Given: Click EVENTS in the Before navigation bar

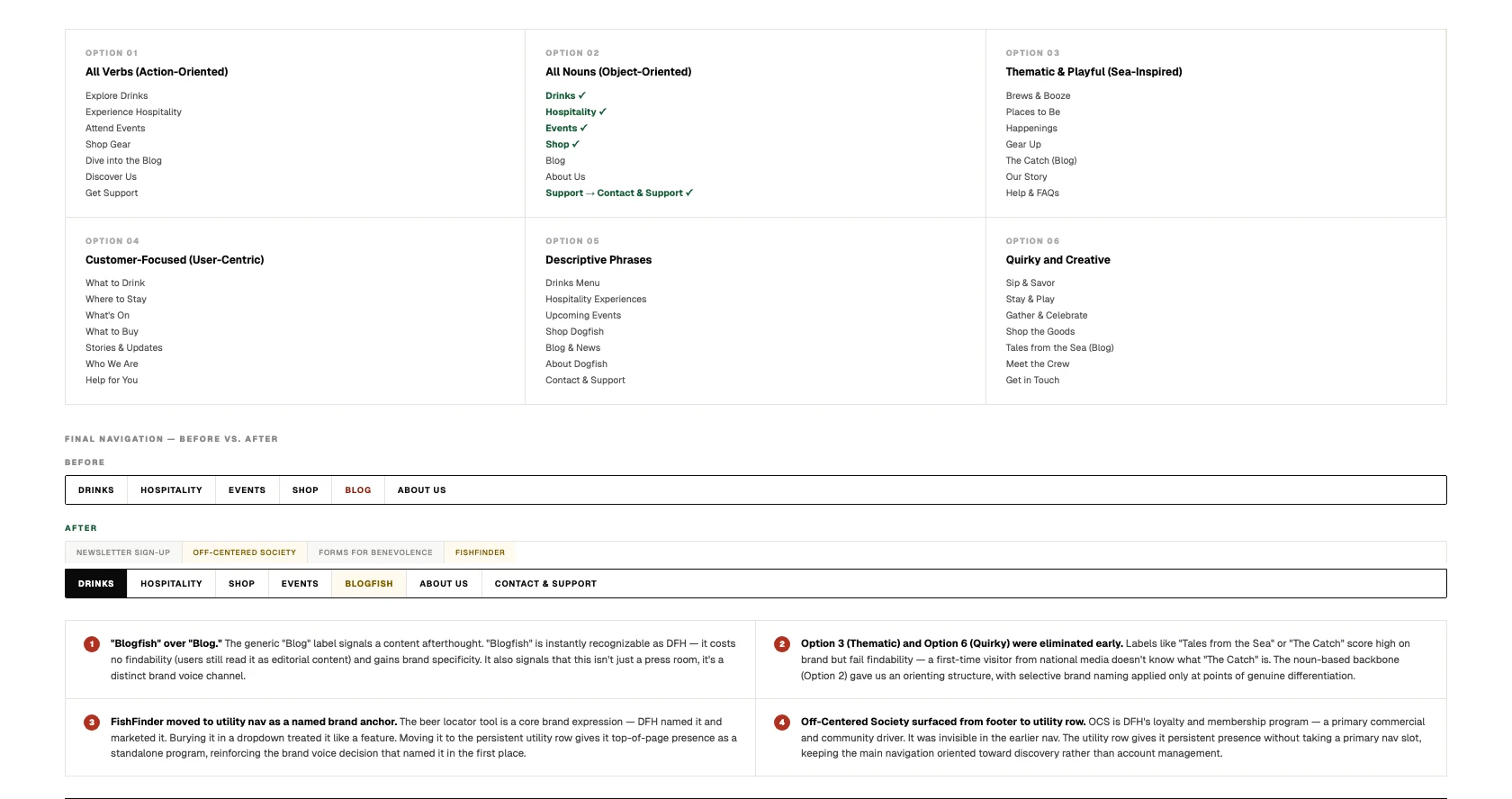Looking at the screenshot, I should tap(247, 490).
